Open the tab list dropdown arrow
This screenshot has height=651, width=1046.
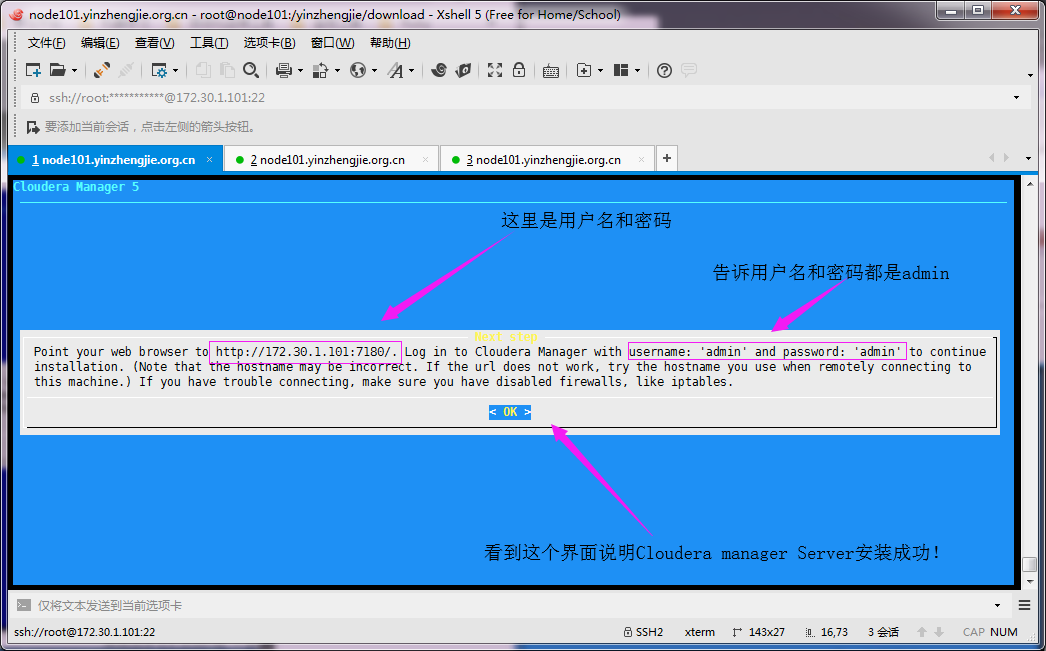(x=1028, y=159)
